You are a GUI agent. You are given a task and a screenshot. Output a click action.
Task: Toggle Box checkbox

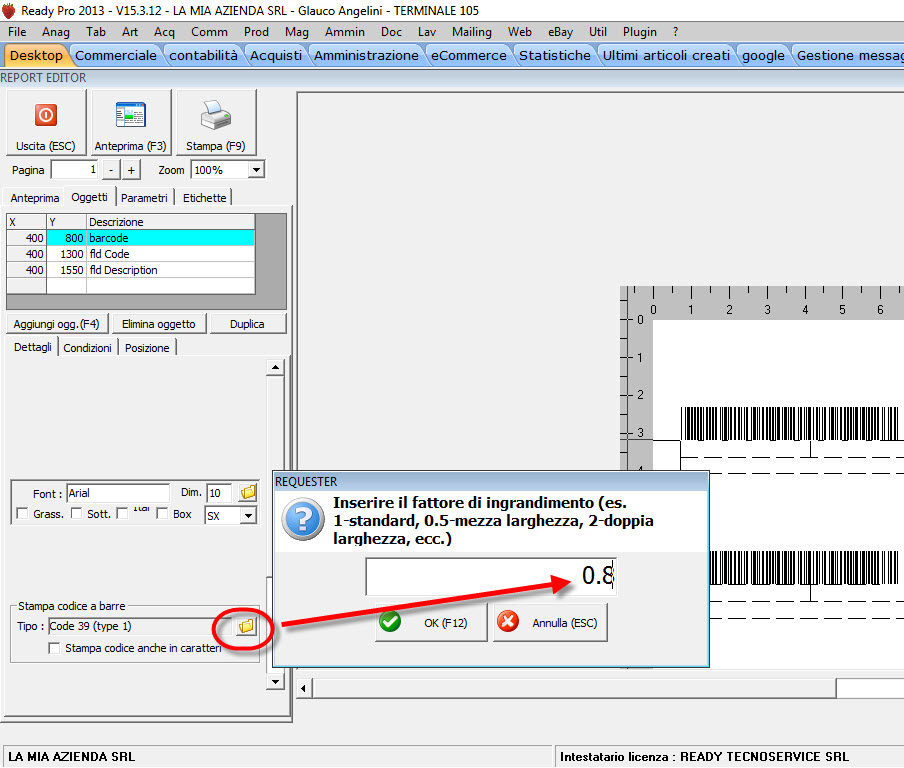[x=162, y=514]
